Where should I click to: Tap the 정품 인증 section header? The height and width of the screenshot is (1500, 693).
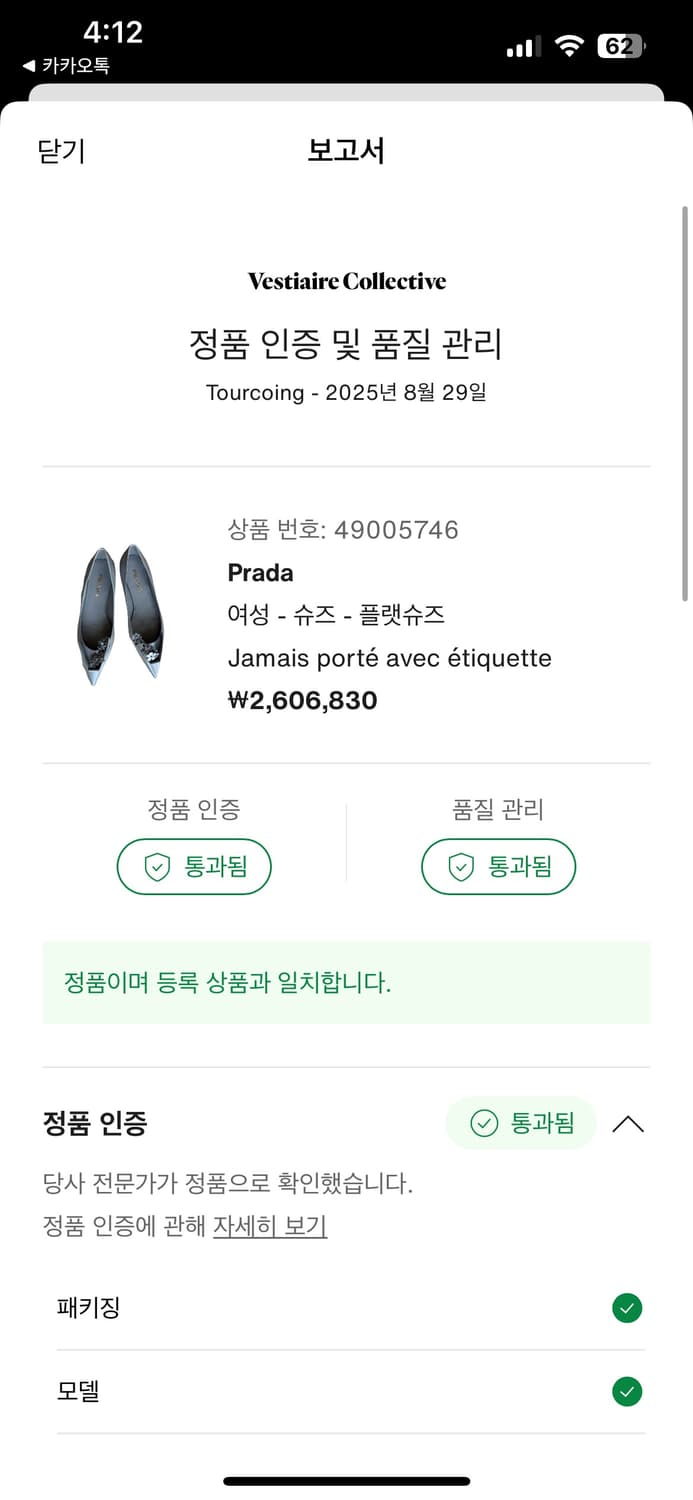[x=95, y=1124]
